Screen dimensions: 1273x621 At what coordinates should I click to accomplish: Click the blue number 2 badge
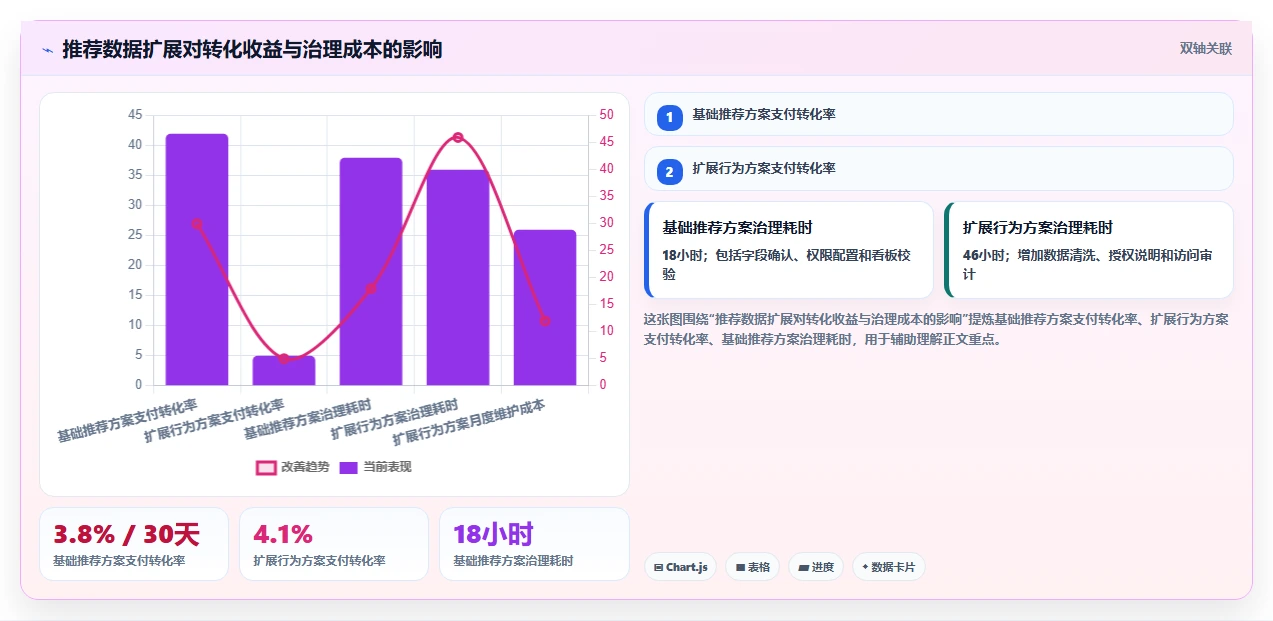[670, 172]
